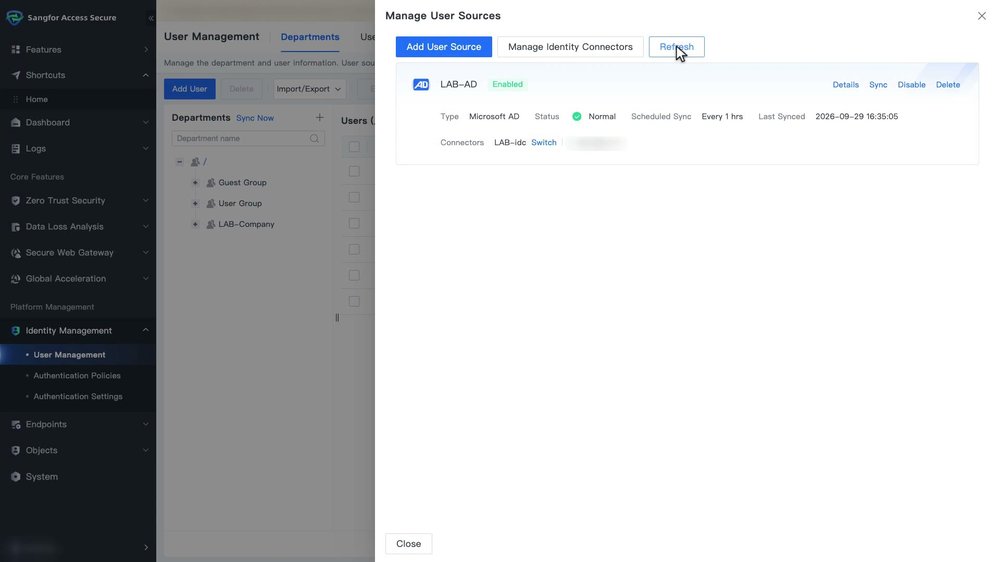Viewport: 1000px width, 562px height.
Task: Click the Global Acceleration icon
Action: coord(15,279)
